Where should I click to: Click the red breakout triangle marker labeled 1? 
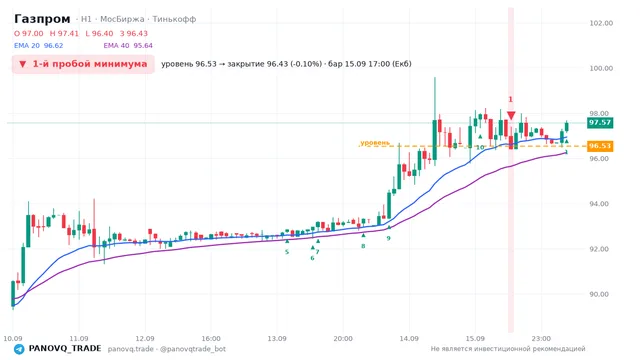[511, 115]
